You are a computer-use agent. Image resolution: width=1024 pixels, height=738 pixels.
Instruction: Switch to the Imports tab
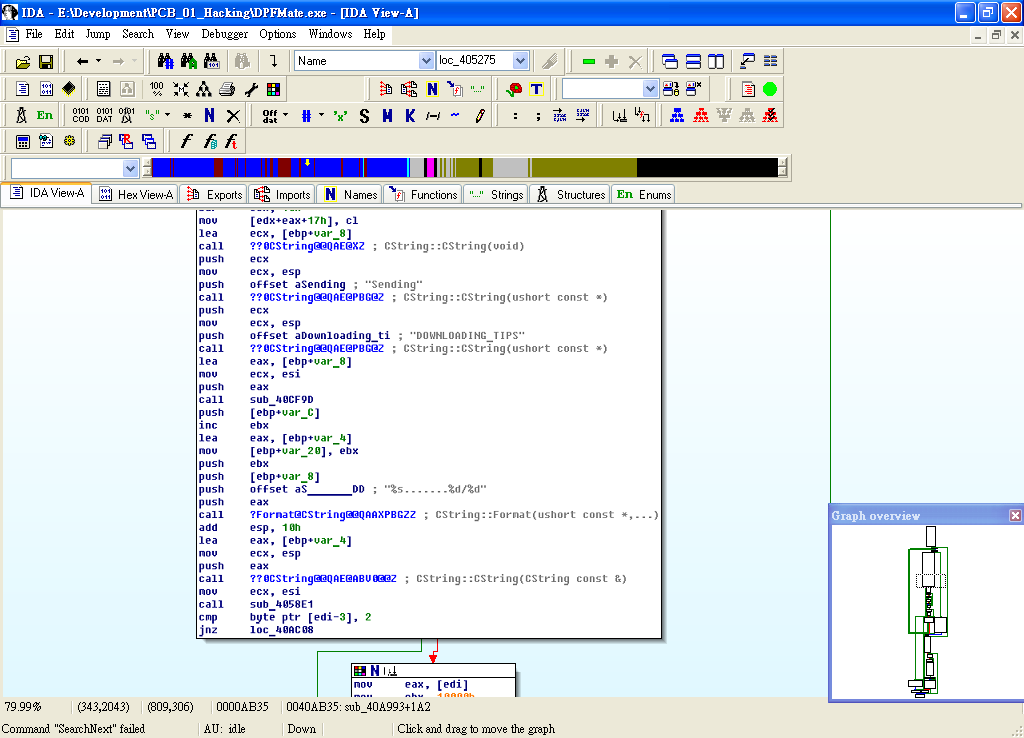pos(282,195)
